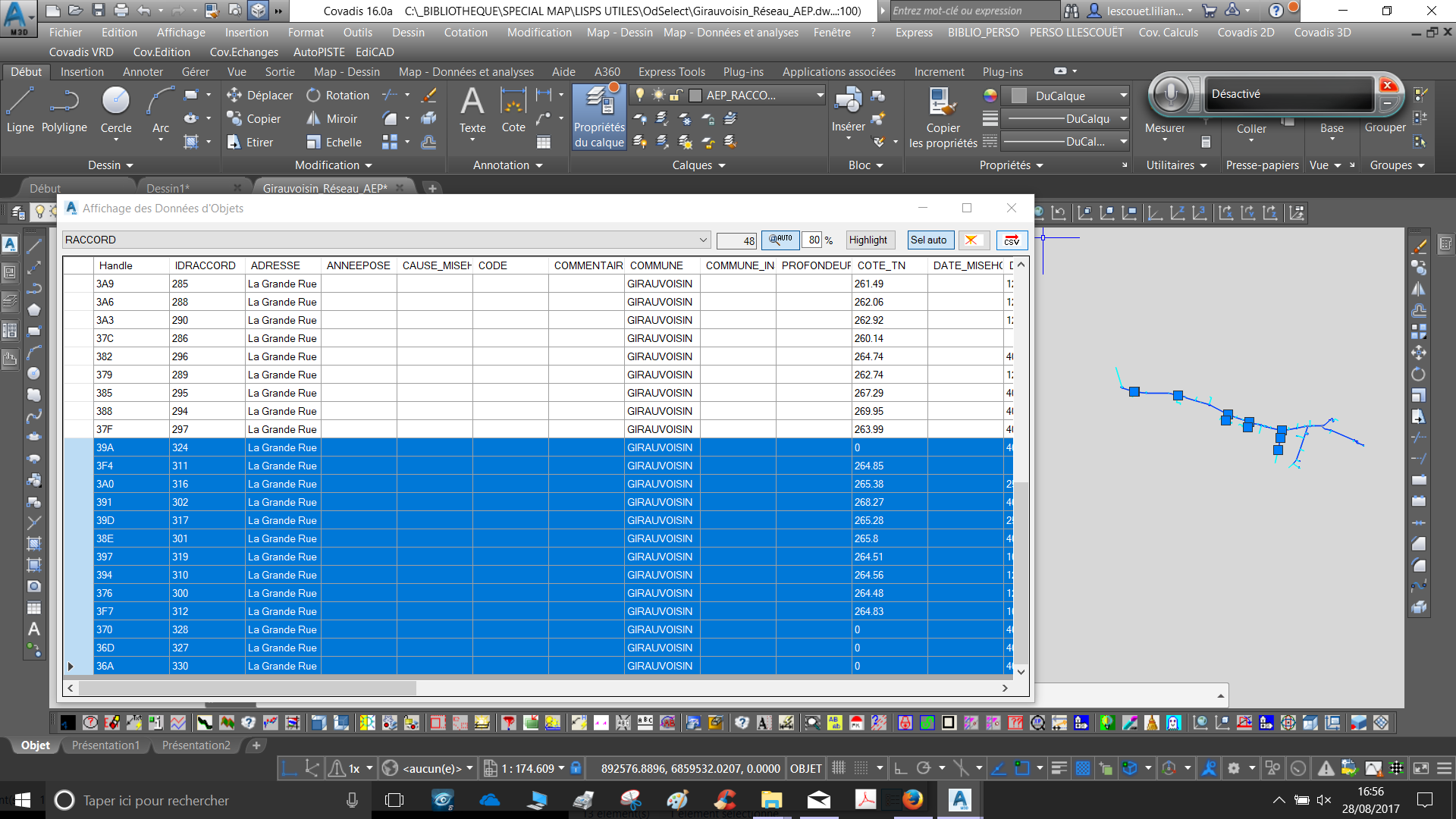
Task: Click the color wheel swatch in Propriétés
Action: click(990, 96)
